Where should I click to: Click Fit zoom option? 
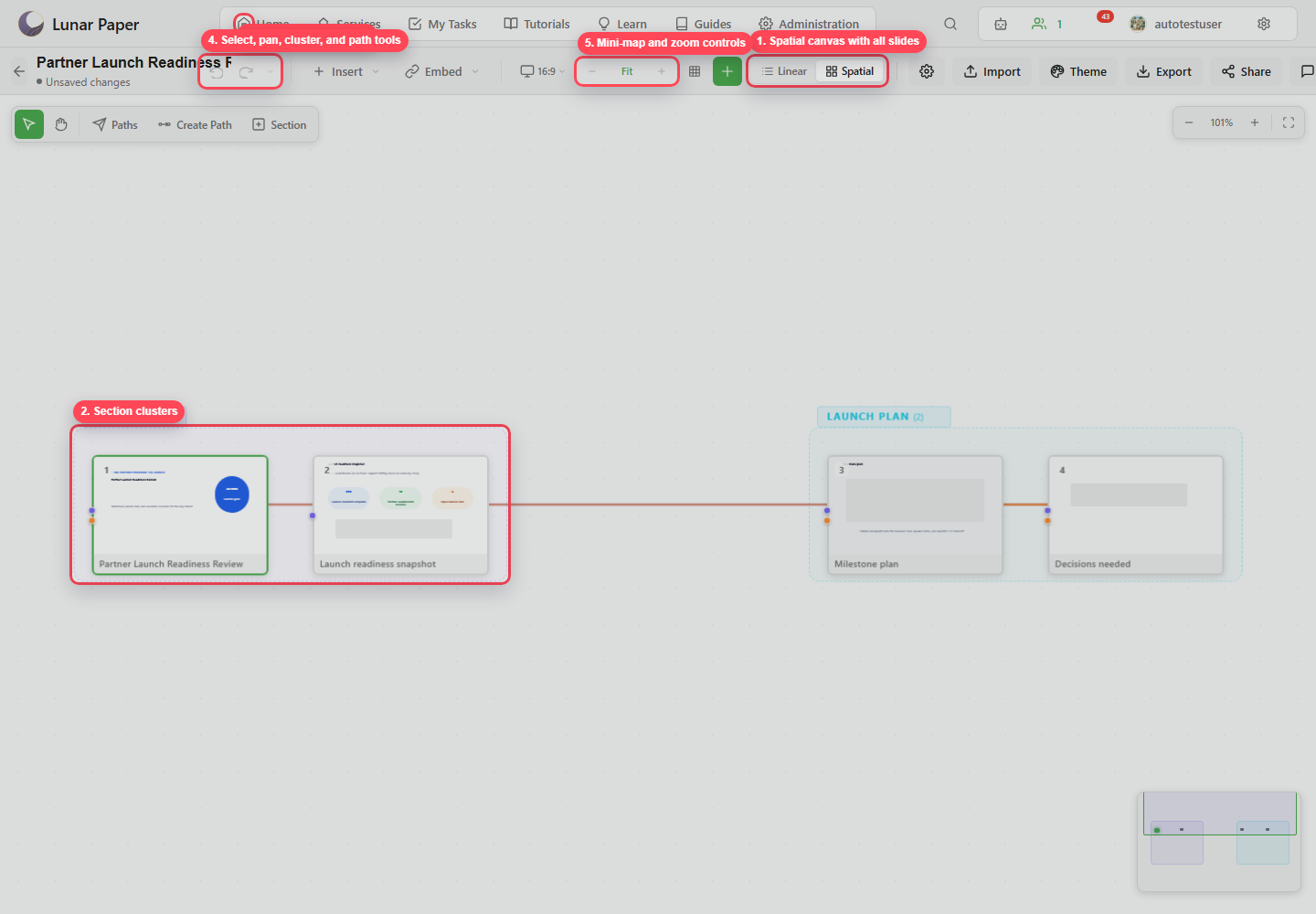[x=627, y=71]
